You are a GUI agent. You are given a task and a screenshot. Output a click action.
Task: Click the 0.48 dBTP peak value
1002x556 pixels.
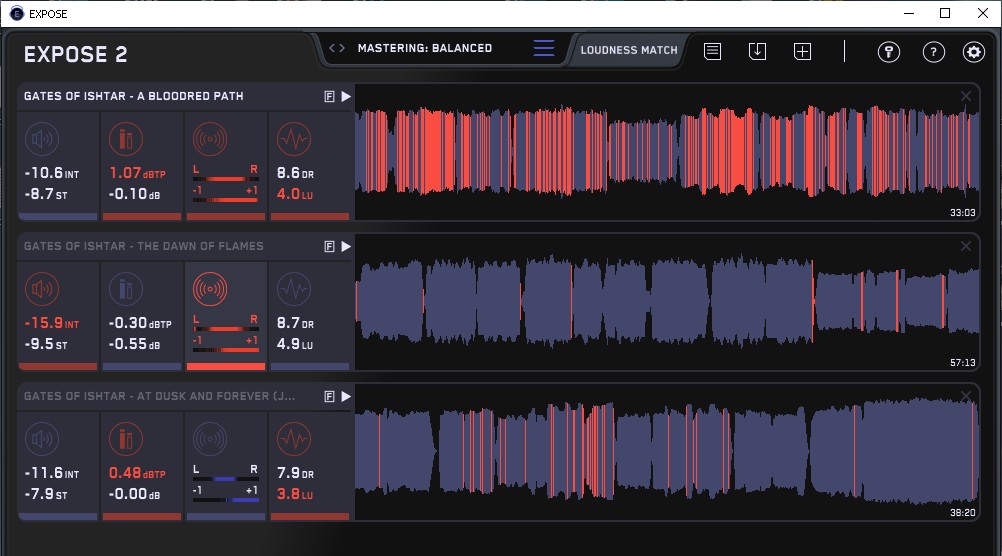(137, 474)
